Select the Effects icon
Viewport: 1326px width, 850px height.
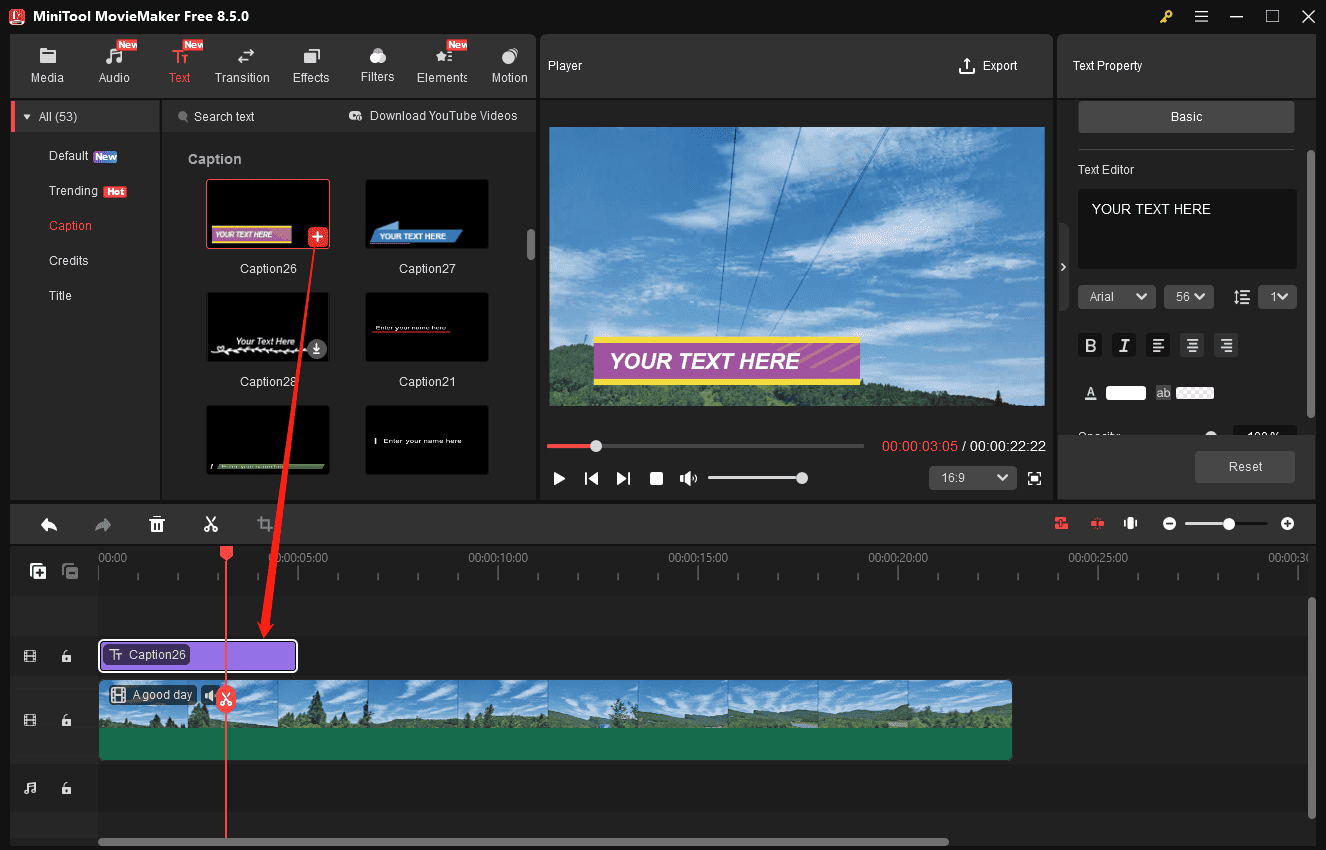pos(311,65)
